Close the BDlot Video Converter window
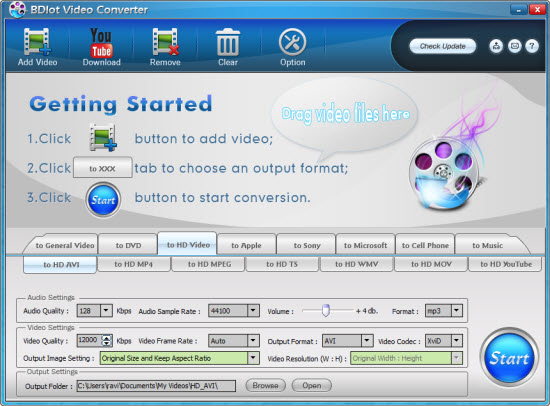This screenshot has width=550, height=406. (x=537, y=9)
